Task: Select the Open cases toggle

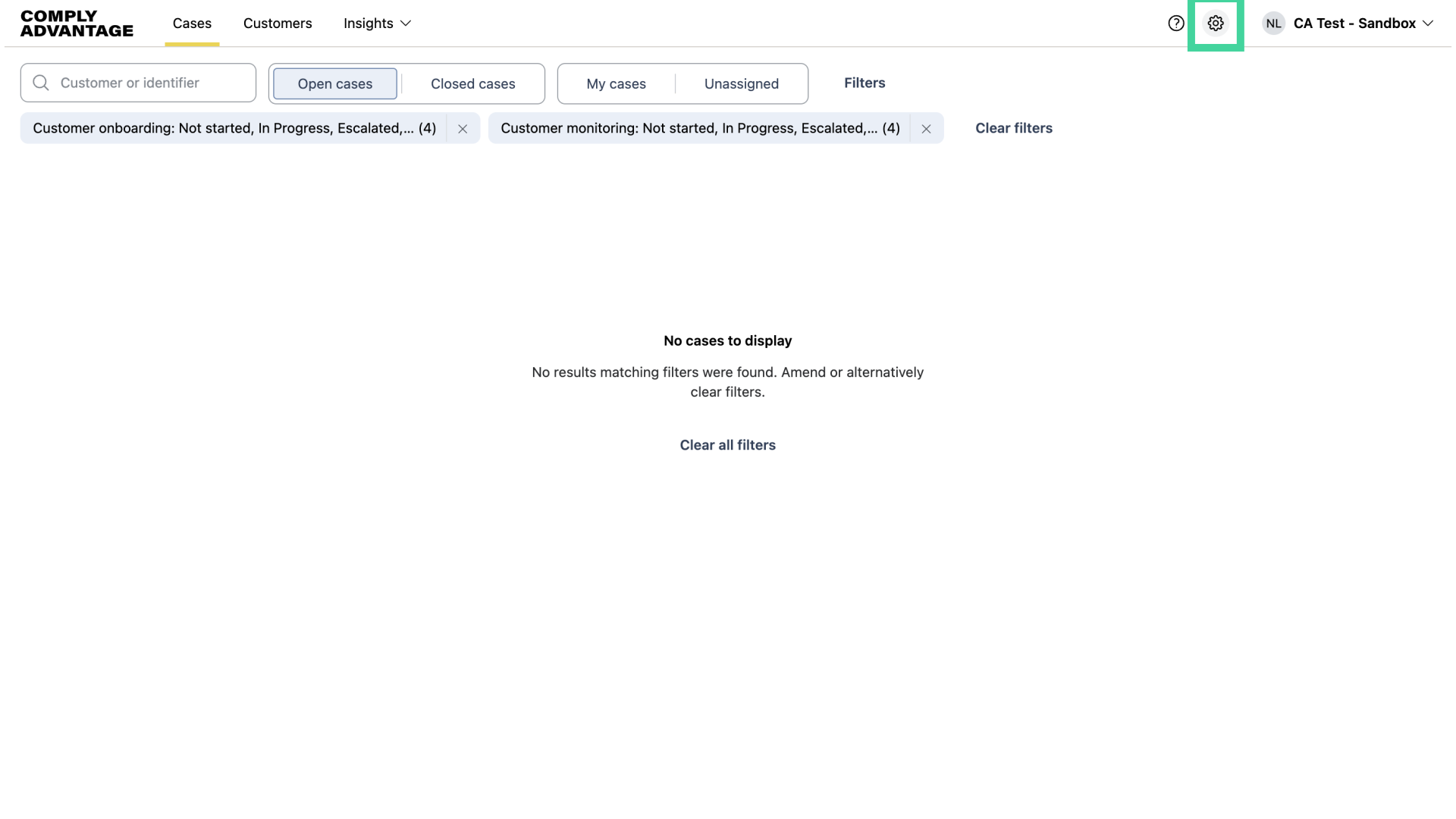Action: pos(334,83)
